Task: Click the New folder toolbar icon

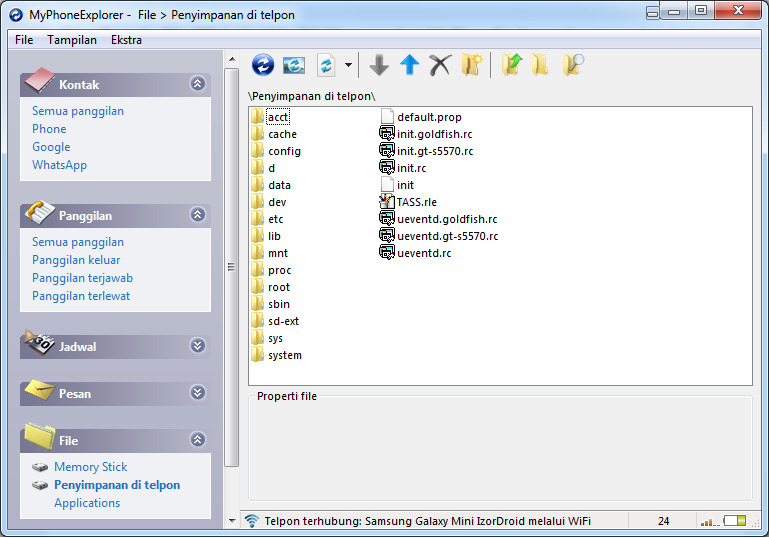Action: click(472, 65)
